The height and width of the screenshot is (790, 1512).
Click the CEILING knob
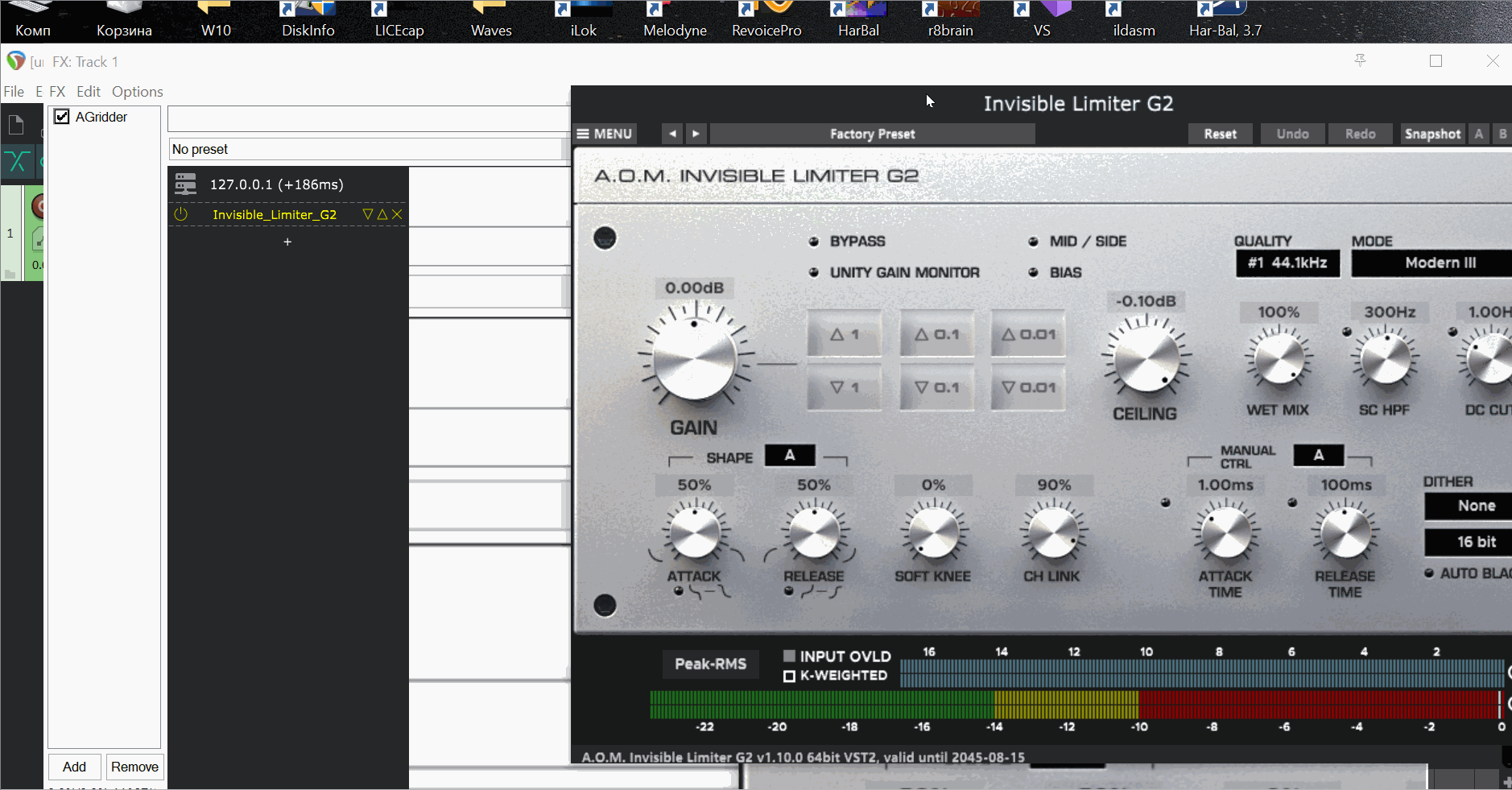click(1146, 359)
